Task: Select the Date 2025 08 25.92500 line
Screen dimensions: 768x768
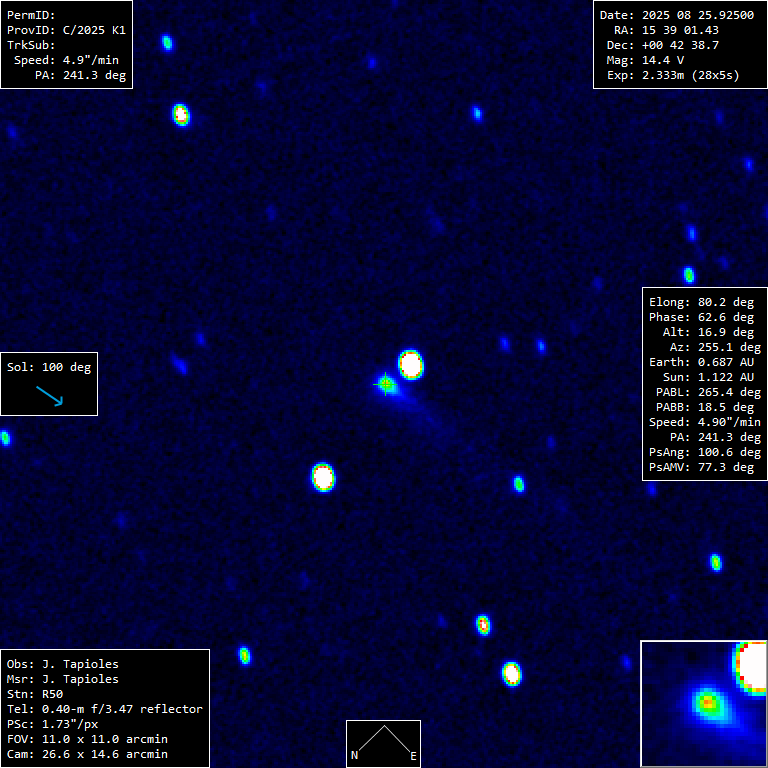Action: 676,15
